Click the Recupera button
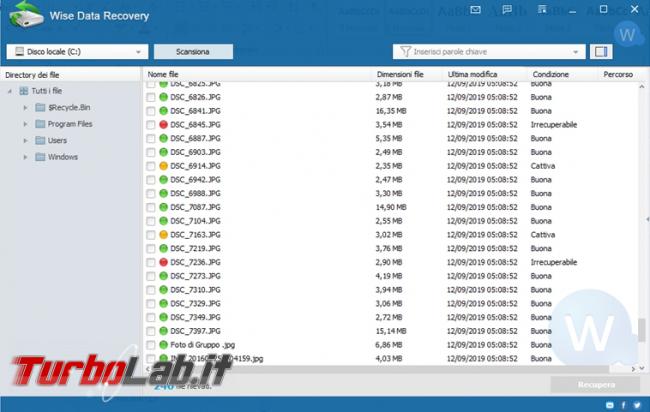The height and width of the screenshot is (412, 650). click(x=595, y=385)
